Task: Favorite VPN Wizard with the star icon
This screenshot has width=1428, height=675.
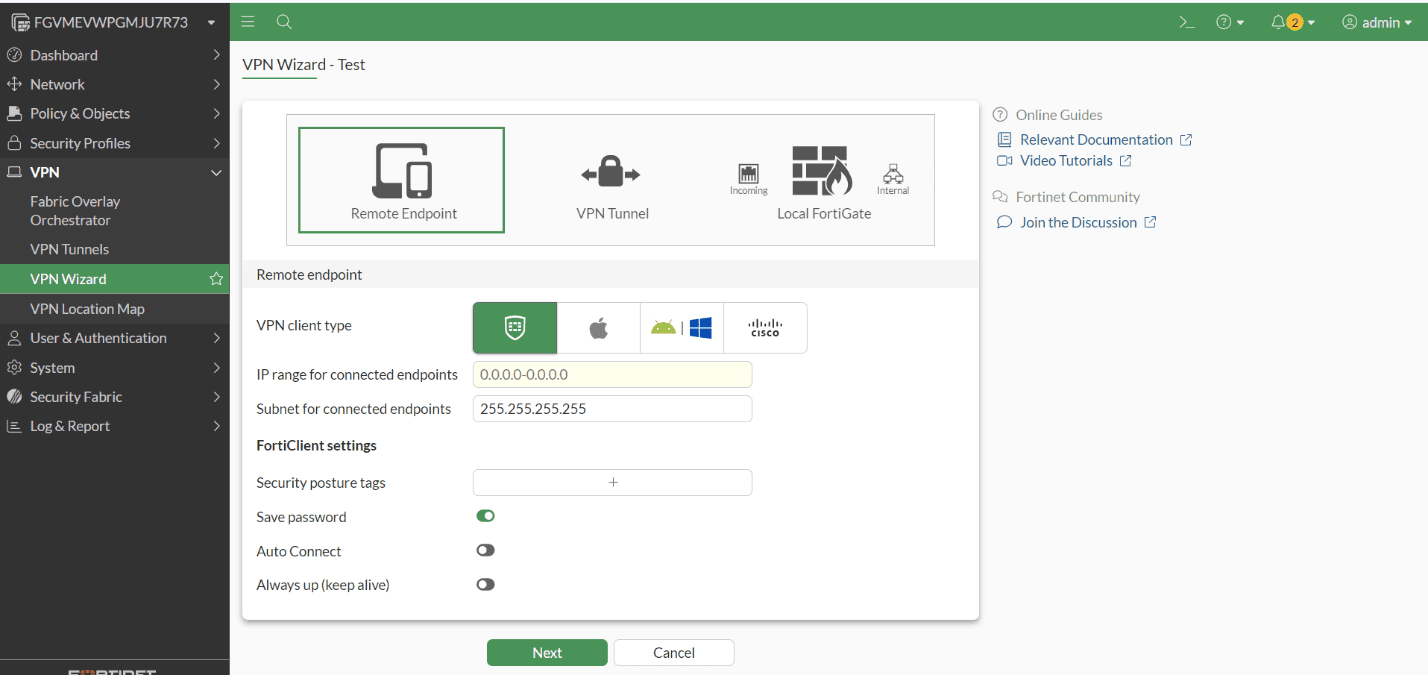Action: 216,279
